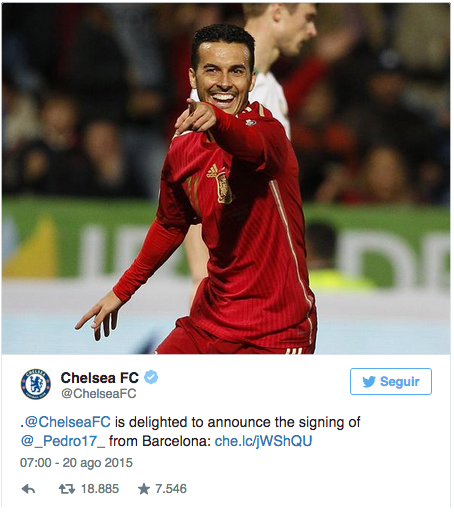Follow the che.lc/jWShQU link
The image size is (454, 514).
pos(263,441)
